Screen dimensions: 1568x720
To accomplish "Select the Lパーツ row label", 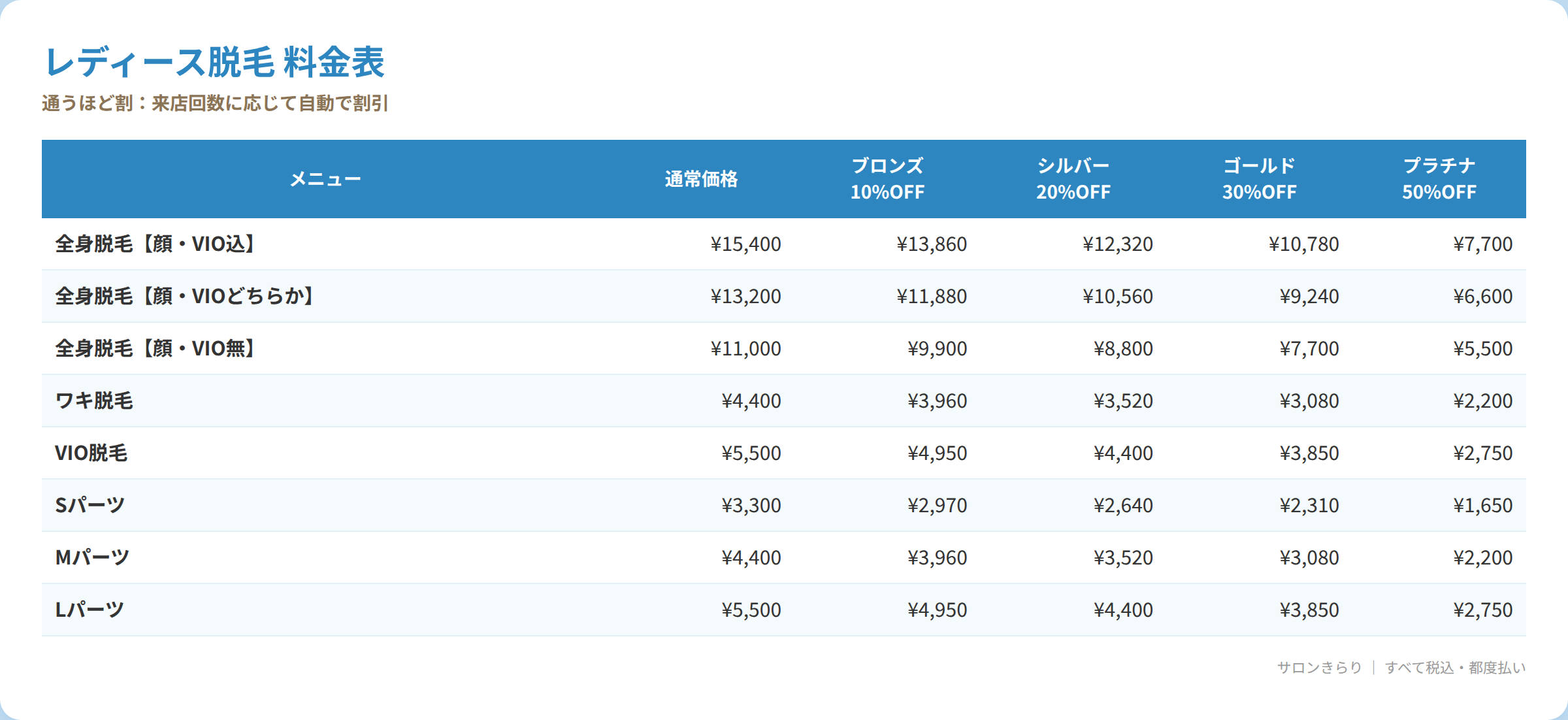I will click(90, 610).
